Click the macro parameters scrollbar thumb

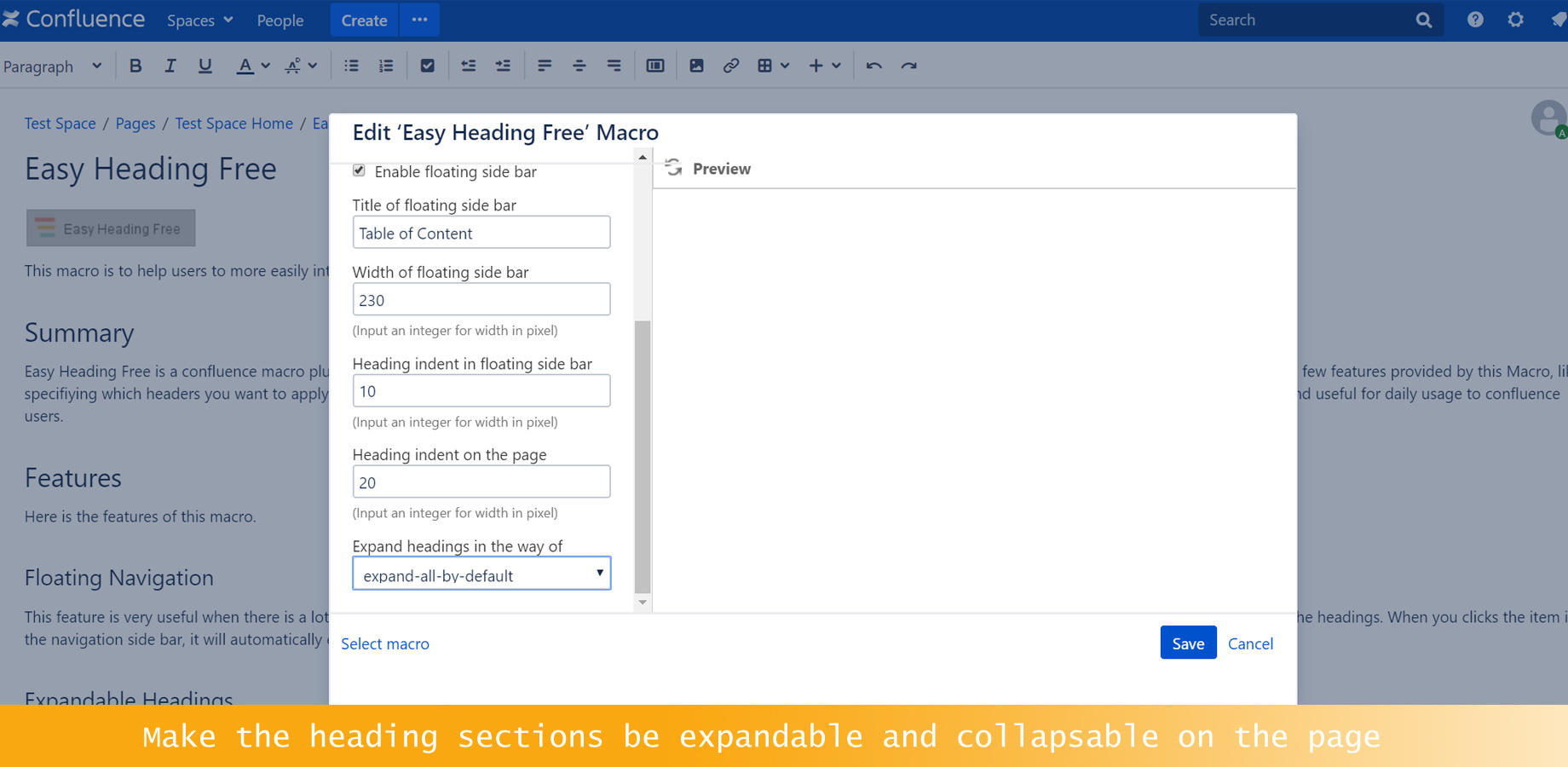click(x=643, y=457)
